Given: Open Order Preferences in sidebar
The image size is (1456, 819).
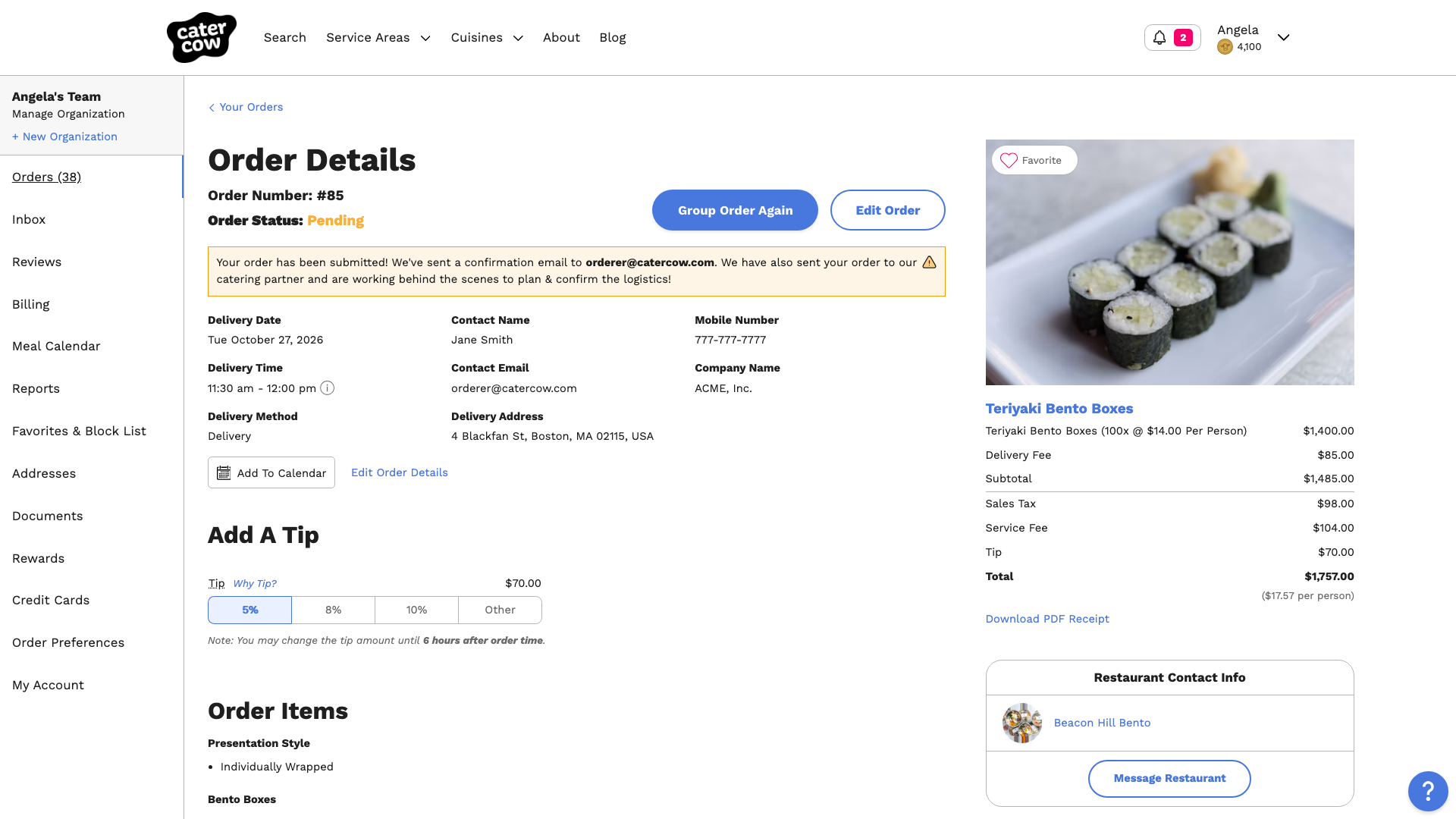Looking at the screenshot, I should (68, 642).
